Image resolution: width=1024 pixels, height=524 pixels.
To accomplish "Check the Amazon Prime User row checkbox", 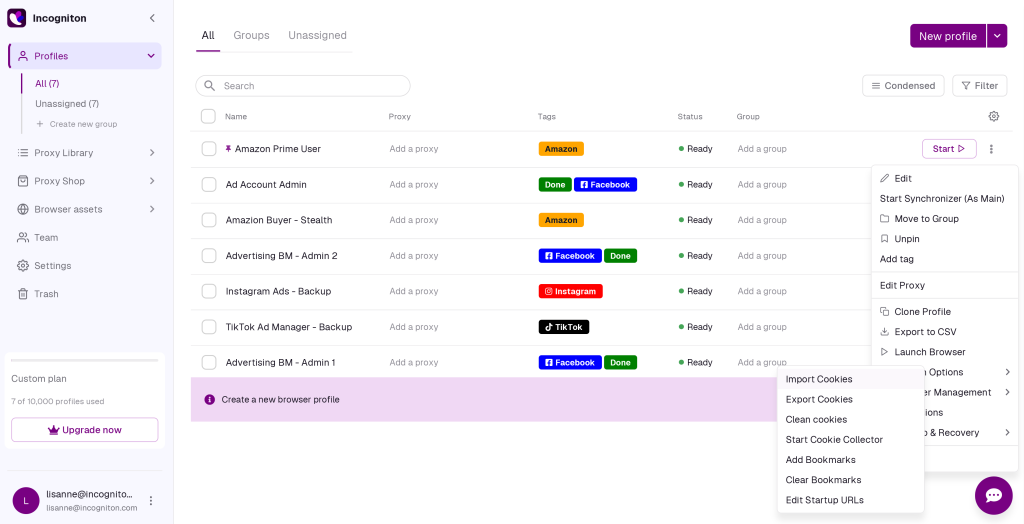I will [x=209, y=149].
